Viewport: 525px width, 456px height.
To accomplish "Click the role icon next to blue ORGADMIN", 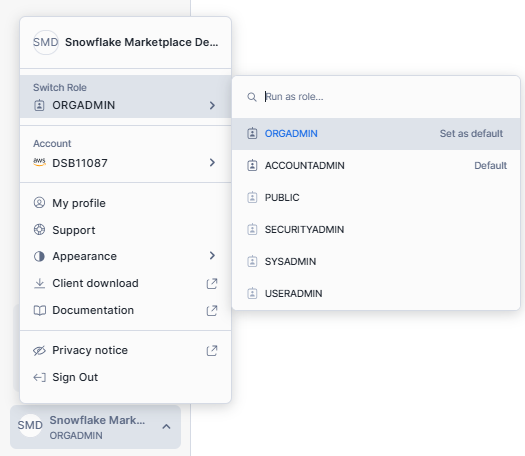I will 252,133.
